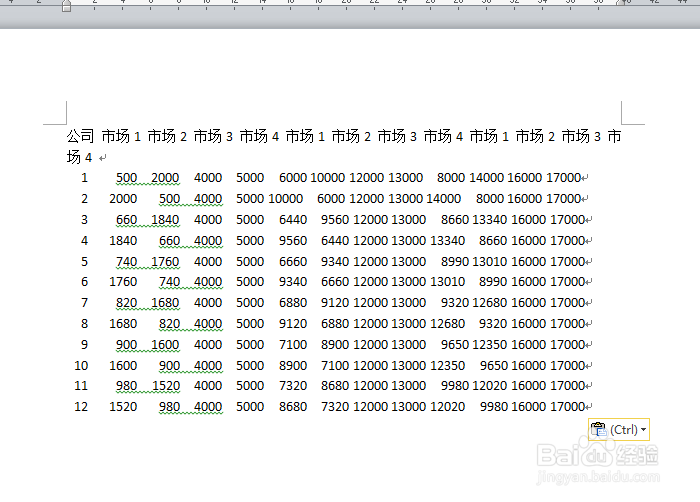700x502 pixels.
Task: Click value 8660 in row 4
Action: [x=493, y=241]
